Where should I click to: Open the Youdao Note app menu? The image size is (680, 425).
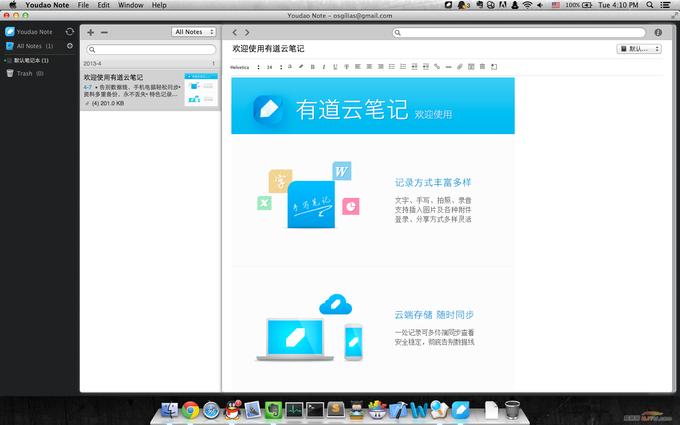point(47,5)
